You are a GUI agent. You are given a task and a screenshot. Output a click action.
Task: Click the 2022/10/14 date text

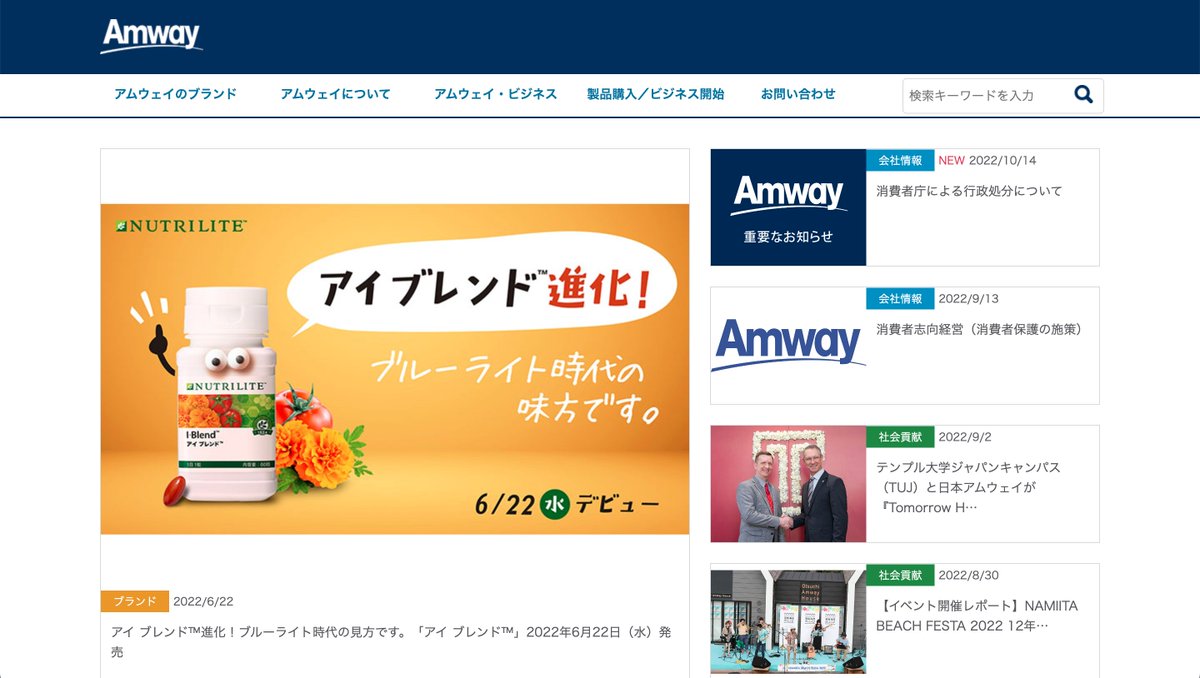tap(1003, 160)
